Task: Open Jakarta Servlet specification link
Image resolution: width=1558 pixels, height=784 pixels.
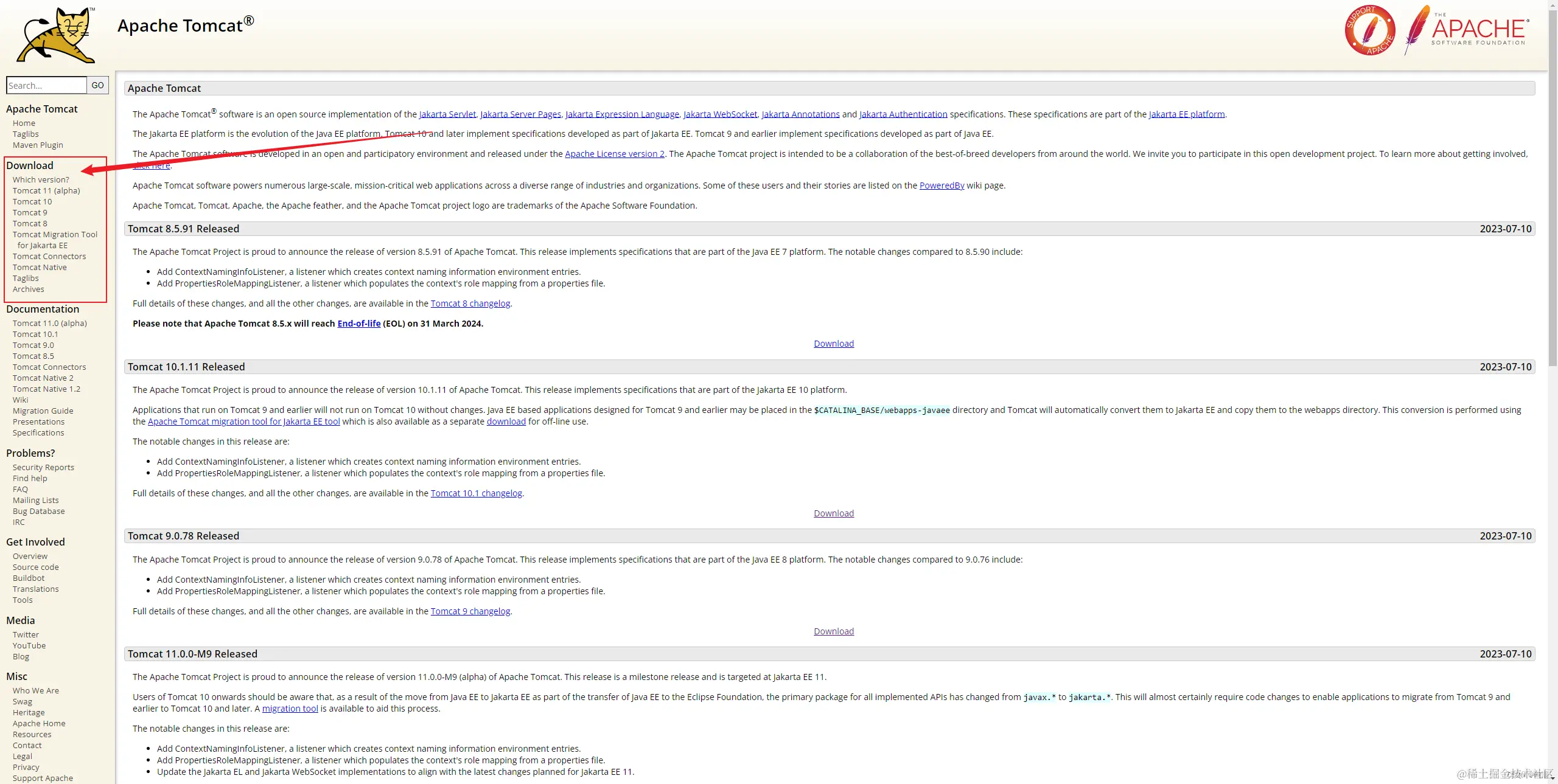Action: pyautogui.click(x=447, y=114)
